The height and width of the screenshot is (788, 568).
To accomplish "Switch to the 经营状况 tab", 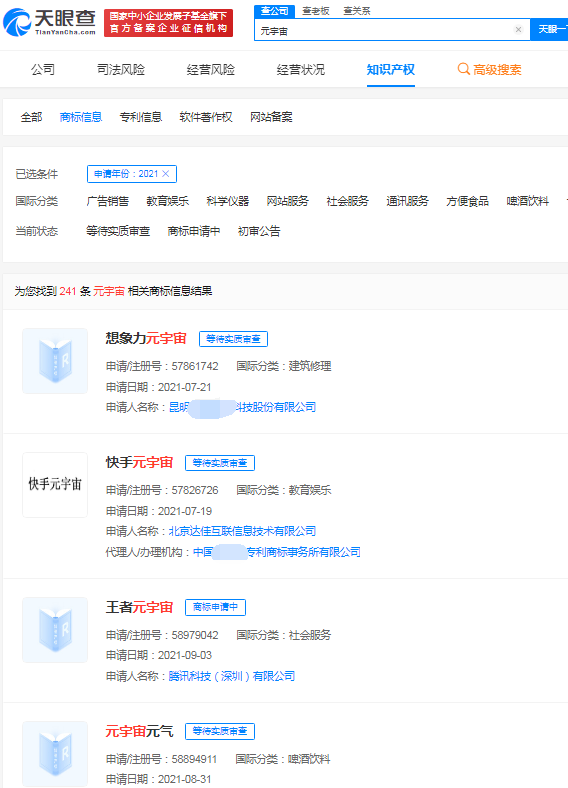I will point(301,69).
